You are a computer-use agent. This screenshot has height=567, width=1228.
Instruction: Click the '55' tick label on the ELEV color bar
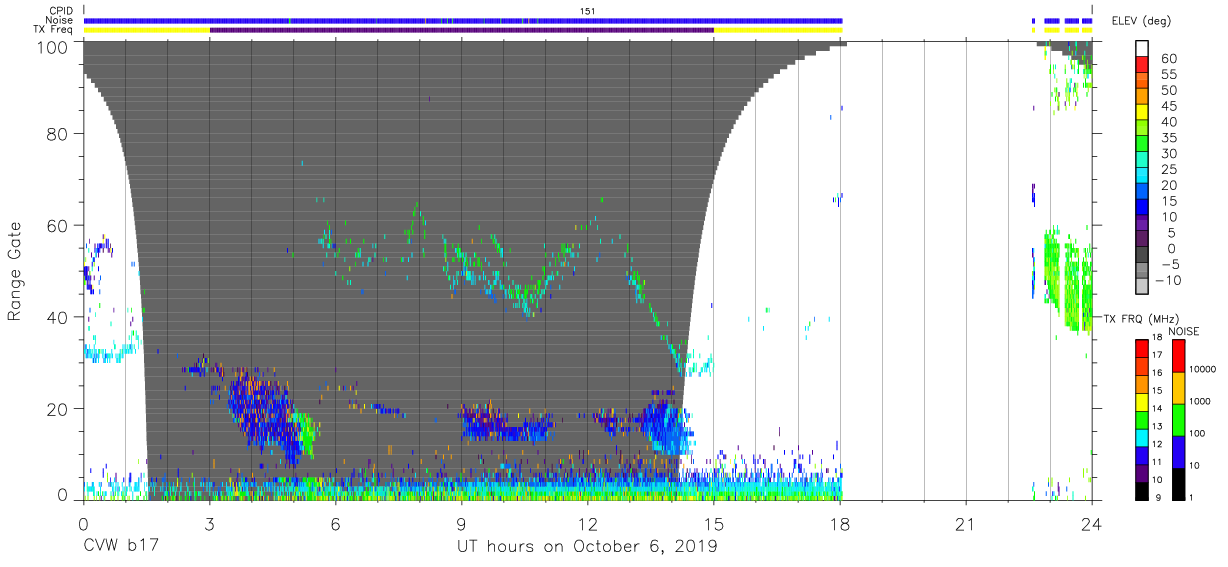pyautogui.click(x=1167, y=74)
